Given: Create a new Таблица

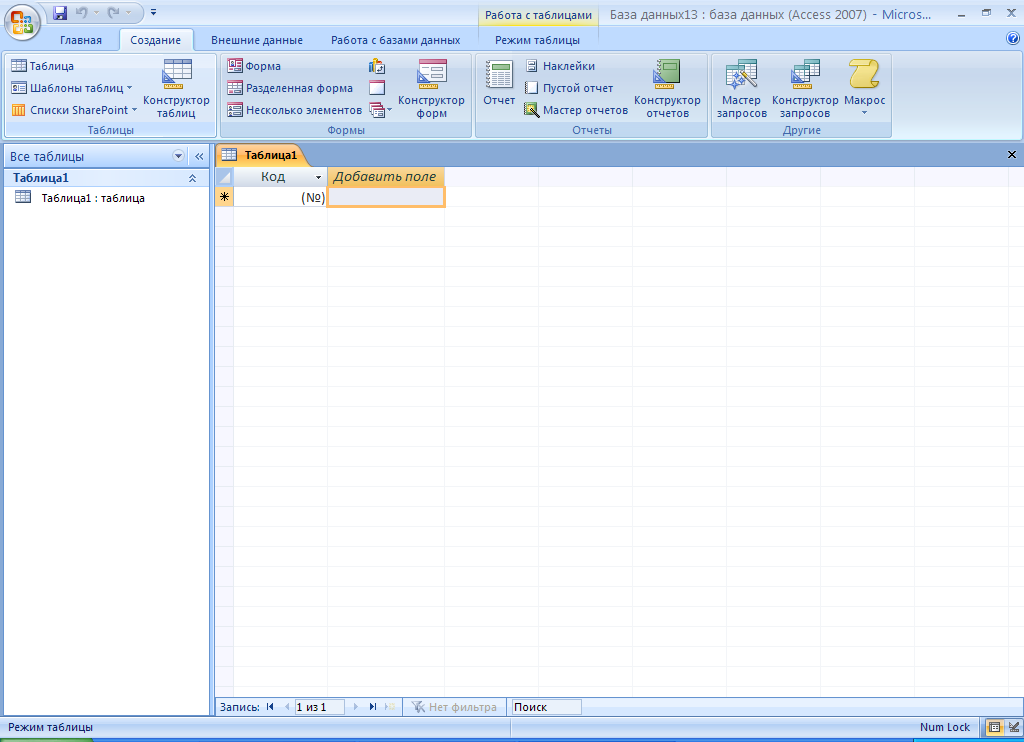Looking at the screenshot, I should point(42,66).
